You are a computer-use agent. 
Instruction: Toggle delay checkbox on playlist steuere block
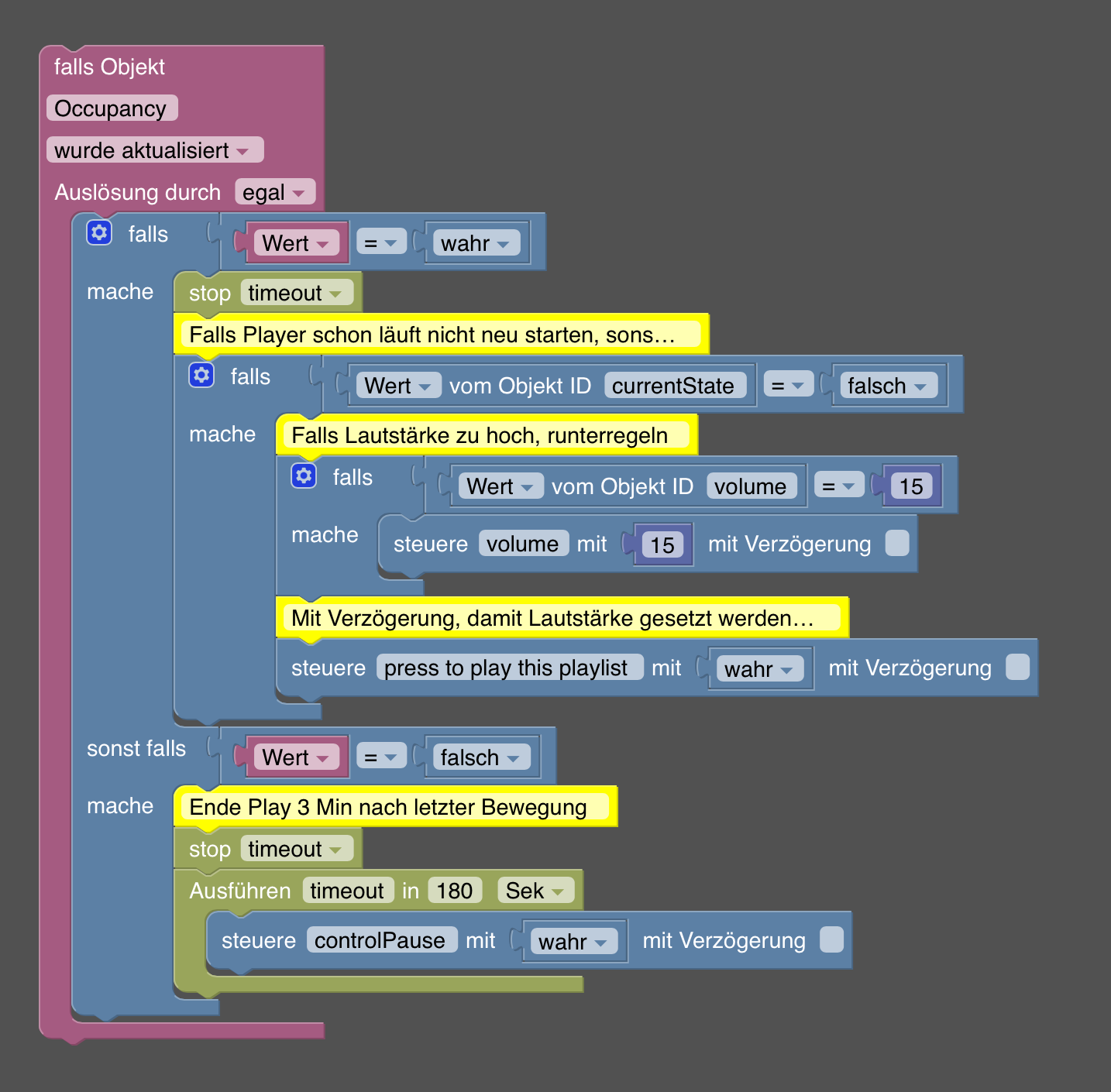(1018, 667)
